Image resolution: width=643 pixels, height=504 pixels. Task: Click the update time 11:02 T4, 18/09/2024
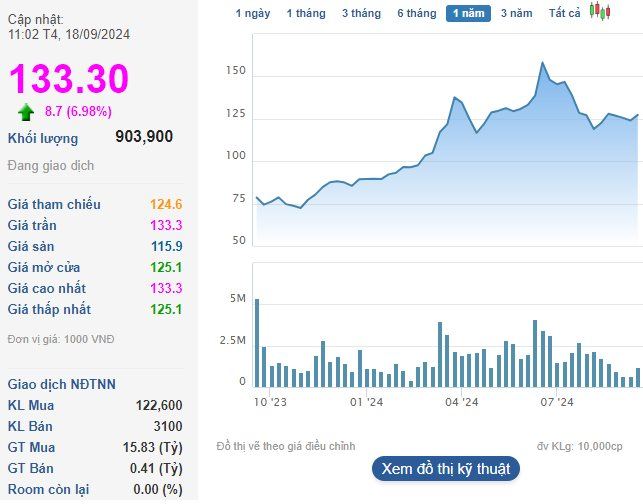pos(69,34)
